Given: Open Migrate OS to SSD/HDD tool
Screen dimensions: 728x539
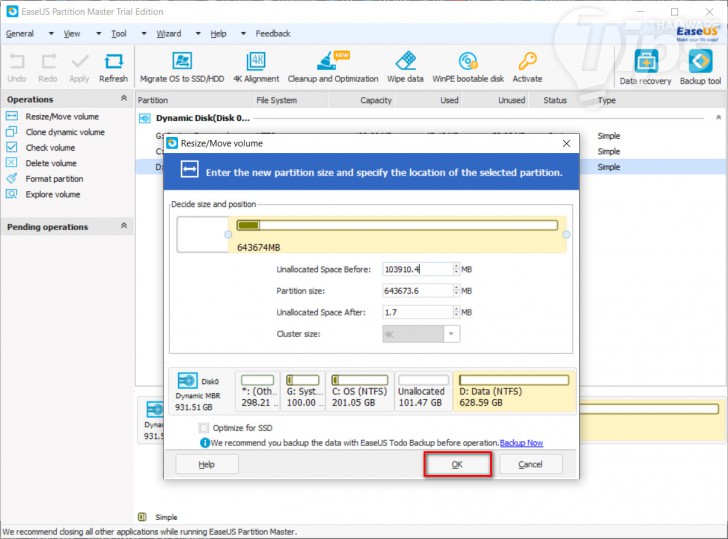Looking at the screenshot, I should tap(182, 68).
